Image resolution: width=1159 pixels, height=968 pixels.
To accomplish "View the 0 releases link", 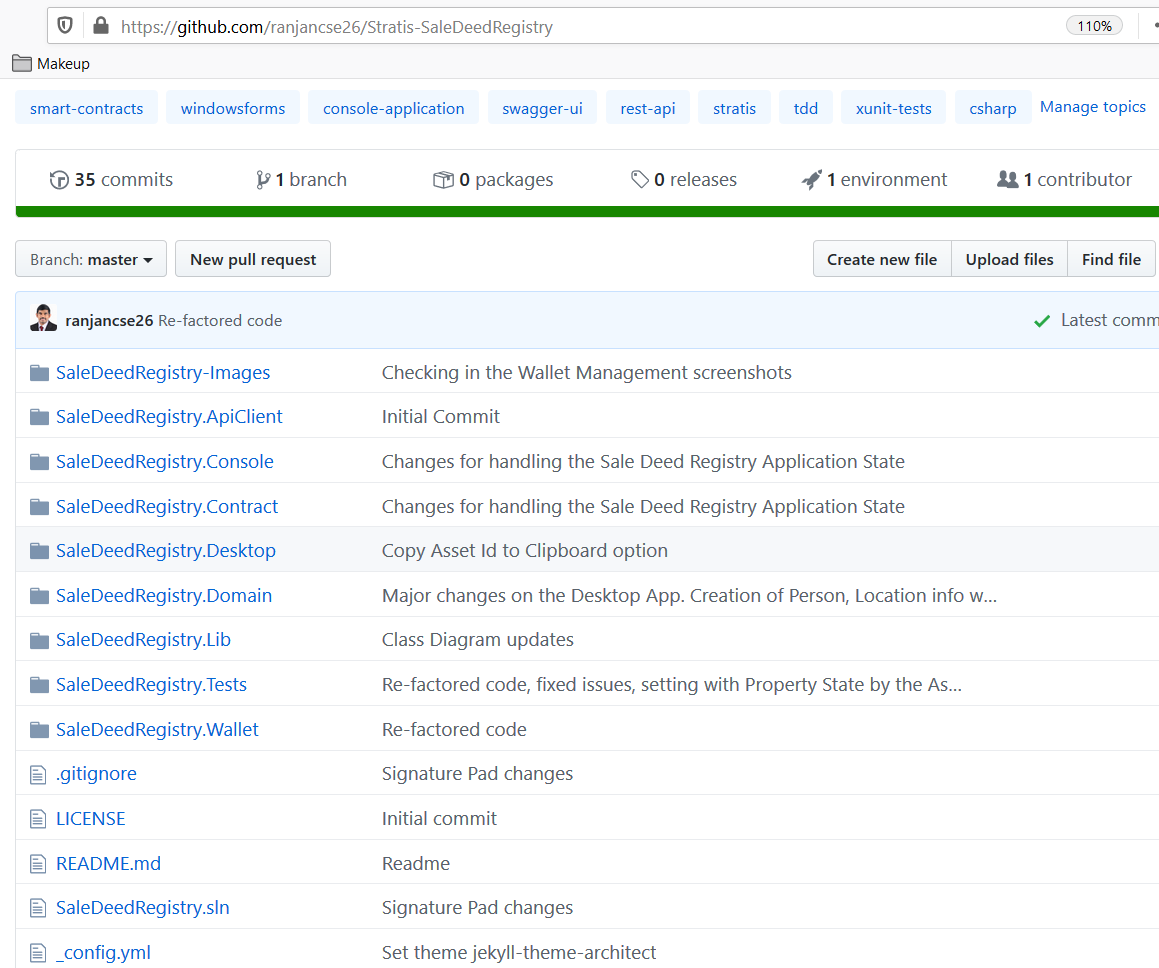I will pos(684,180).
